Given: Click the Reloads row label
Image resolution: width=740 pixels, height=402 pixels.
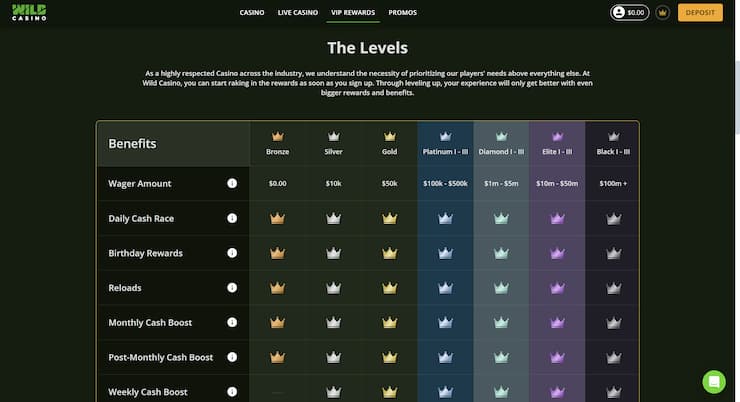Looking at the screenshot, I should 125,288.
